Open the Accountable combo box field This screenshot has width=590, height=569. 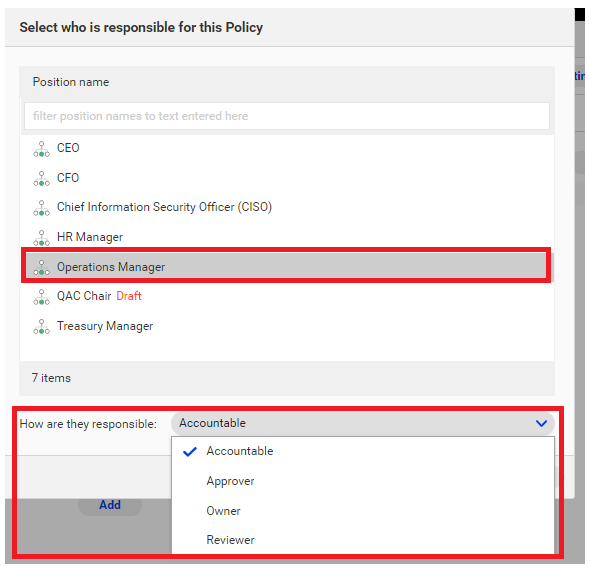[363, 423]
